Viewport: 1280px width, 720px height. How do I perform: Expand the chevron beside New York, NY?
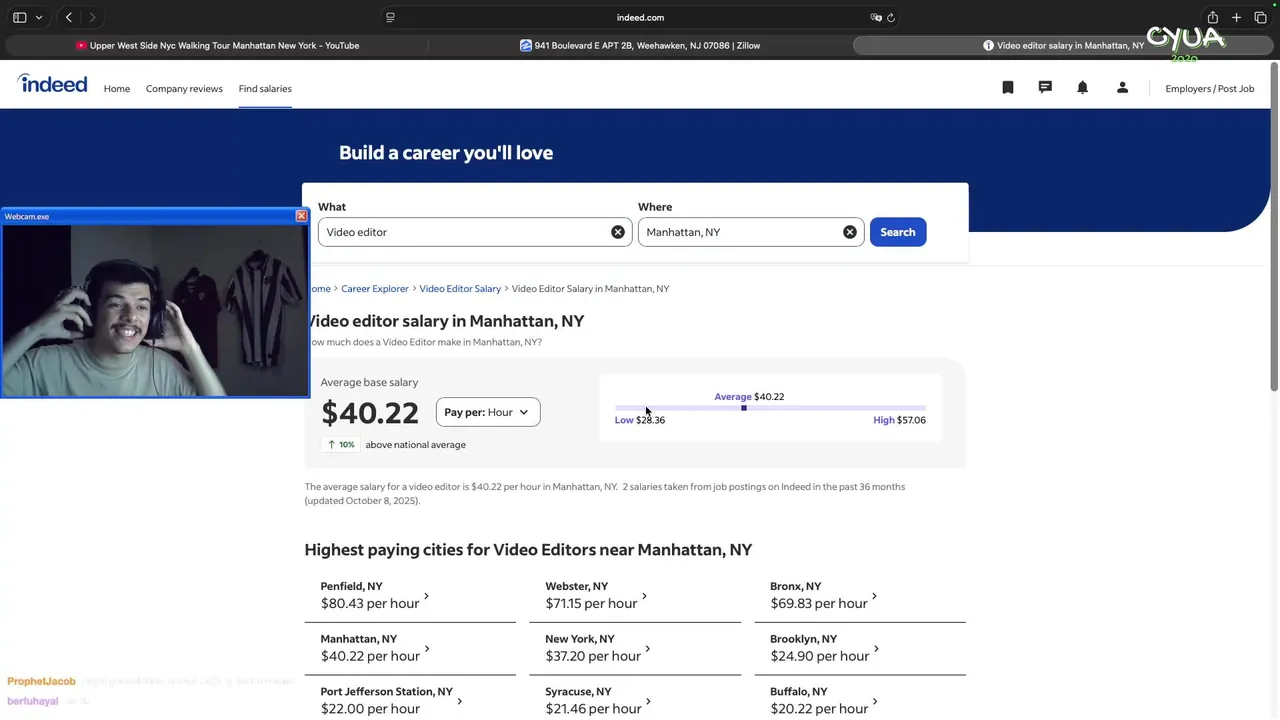click(x=647, y=649)
